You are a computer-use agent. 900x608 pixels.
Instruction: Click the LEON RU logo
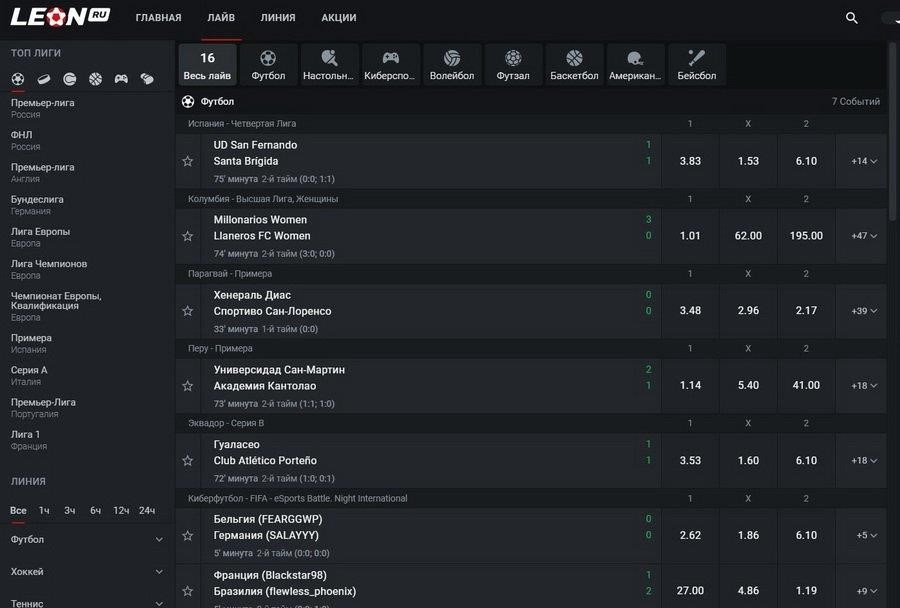60,17
